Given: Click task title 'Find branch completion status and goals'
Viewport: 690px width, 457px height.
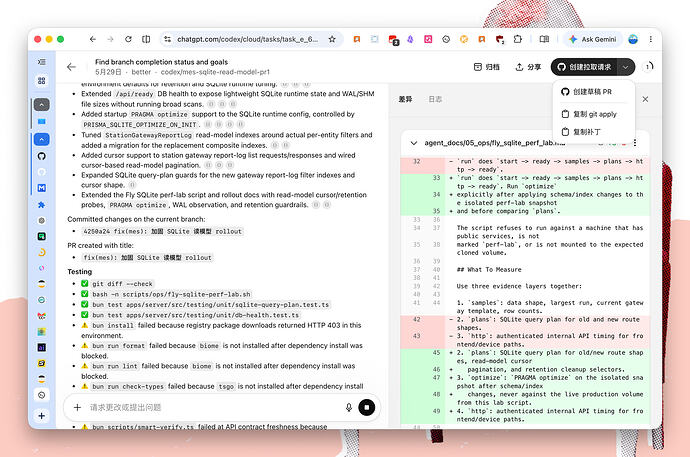Looking at the screenshot, I should click(x=161, y=62).
